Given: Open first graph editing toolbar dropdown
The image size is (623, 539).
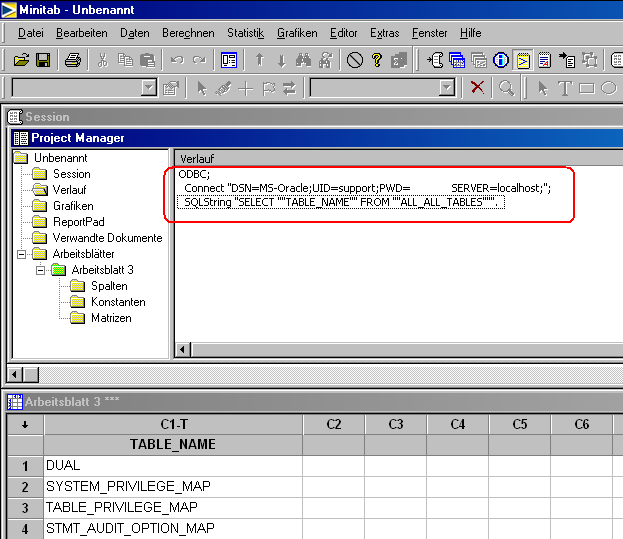Looking at the screenshot, I should pos(149,87).
